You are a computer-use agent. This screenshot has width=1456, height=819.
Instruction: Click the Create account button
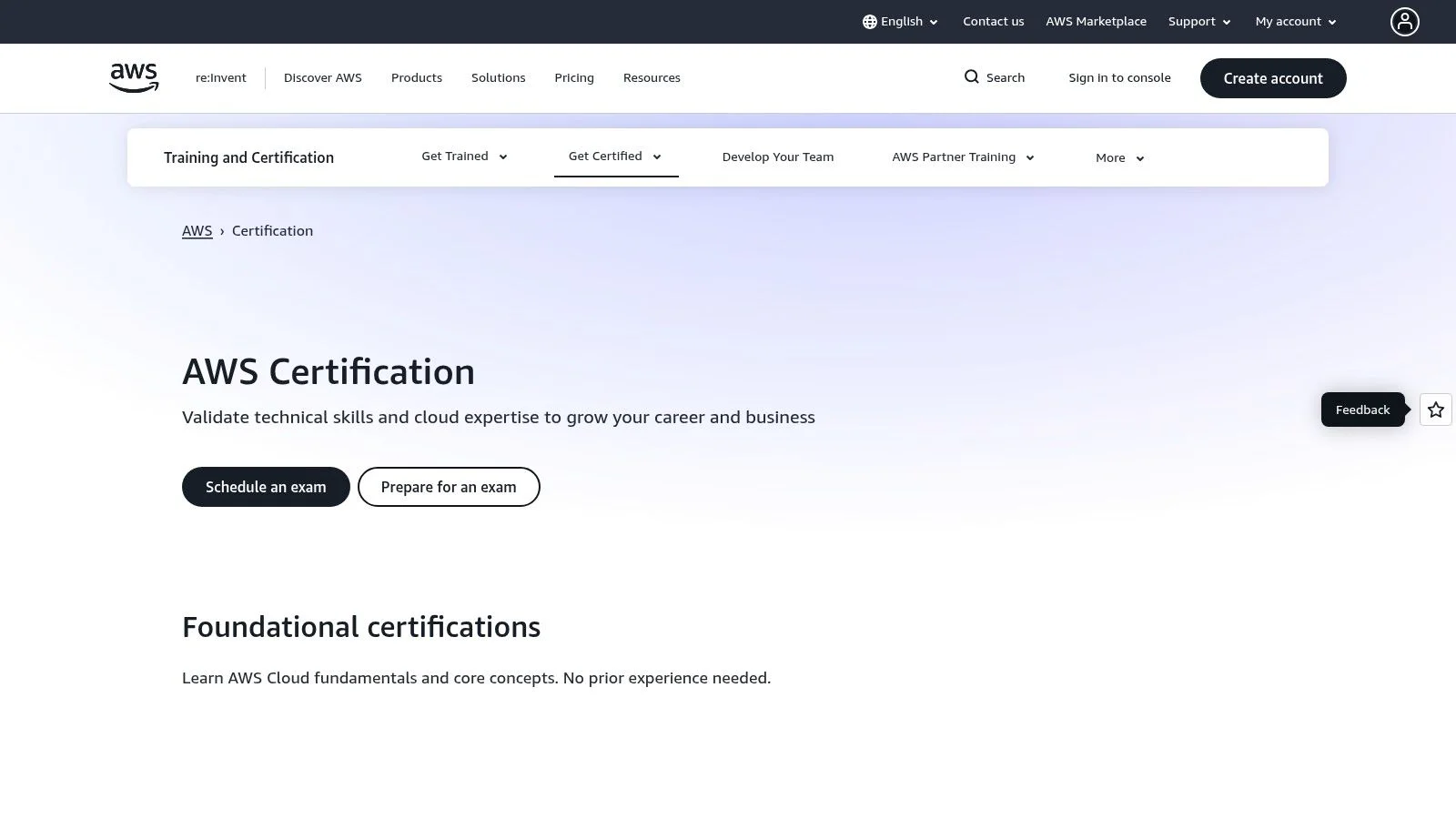point(1273,78)
